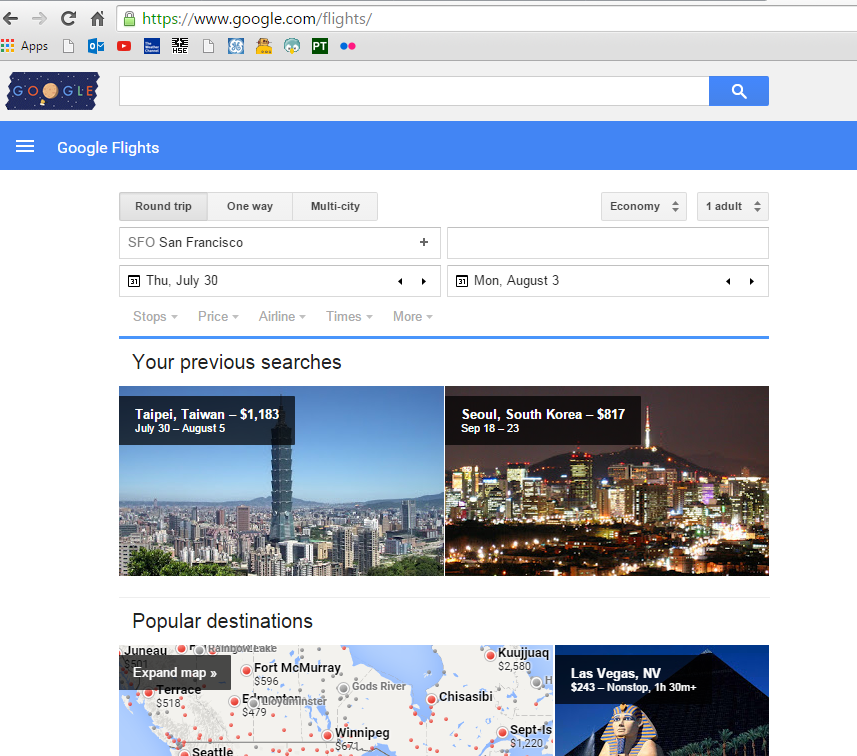Open the HSE bookmark
Screen dimensions: 857x756
tap(180, 46)
